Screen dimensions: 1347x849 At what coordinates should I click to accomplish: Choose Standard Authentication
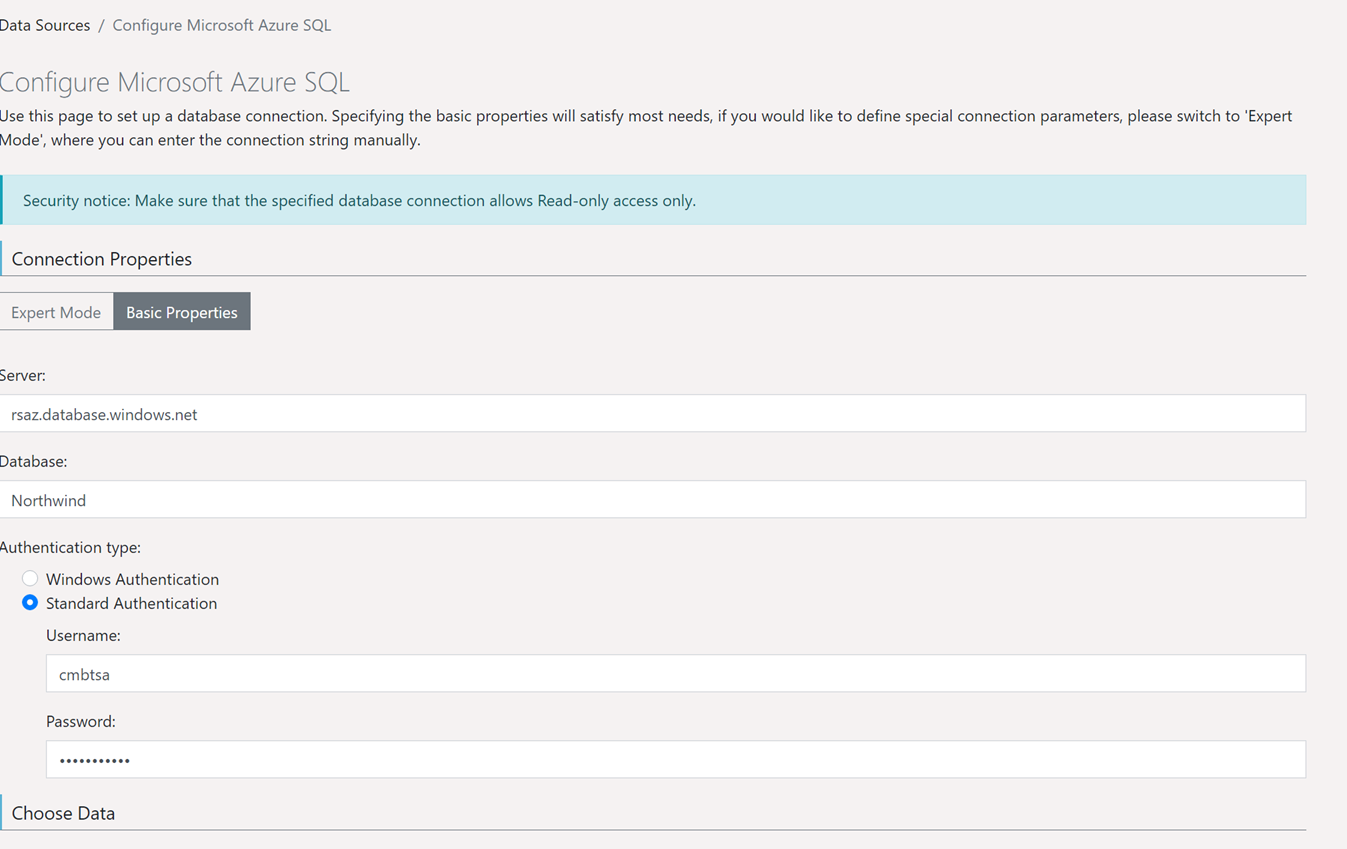click(x=30, y=602)
